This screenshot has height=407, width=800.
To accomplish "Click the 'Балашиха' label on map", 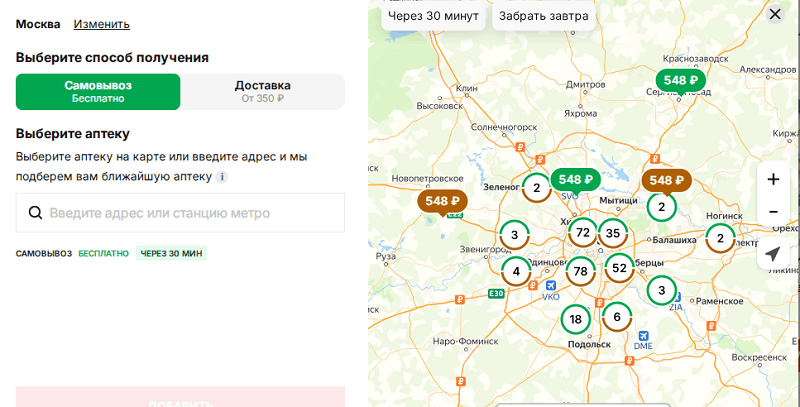I will pos(674,240).
